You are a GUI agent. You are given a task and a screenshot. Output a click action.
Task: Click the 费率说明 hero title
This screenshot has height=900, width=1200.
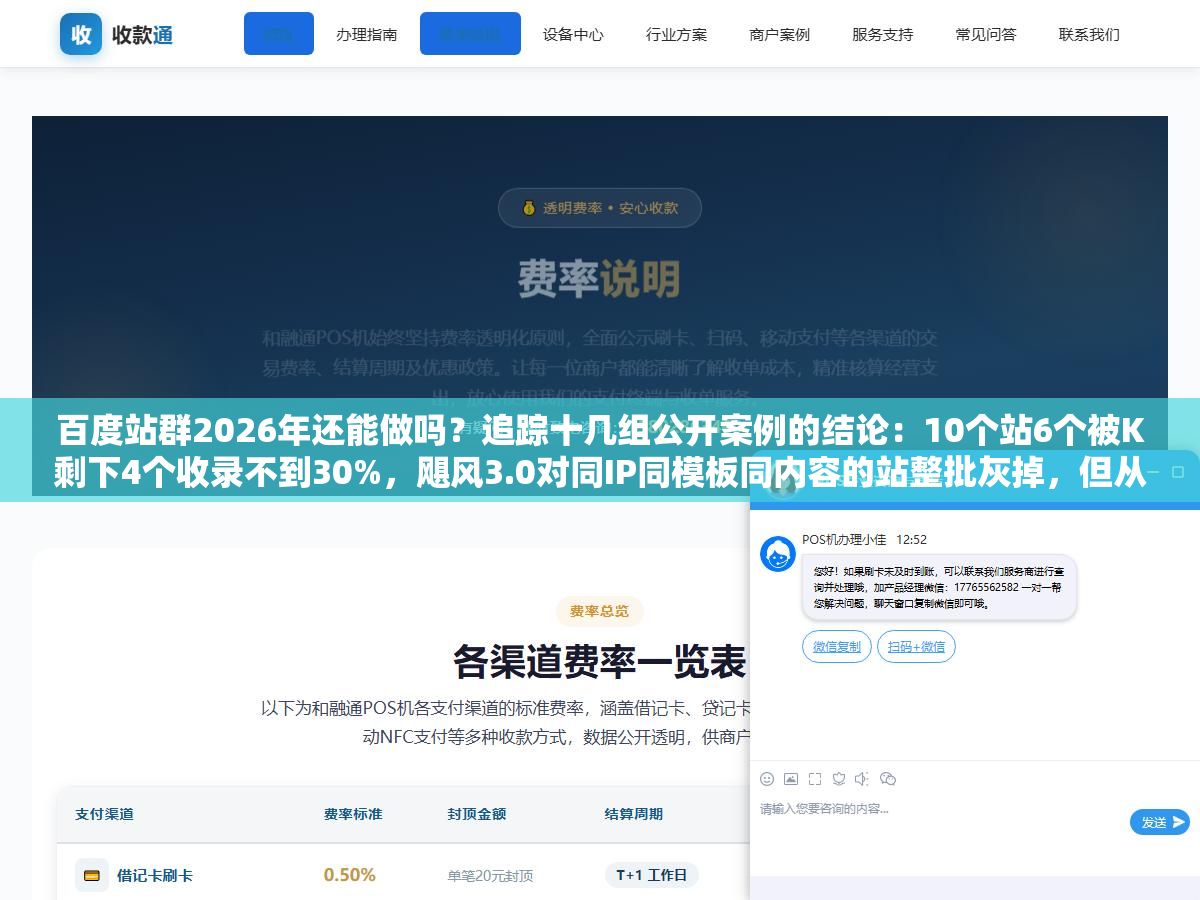pos(599,280)
